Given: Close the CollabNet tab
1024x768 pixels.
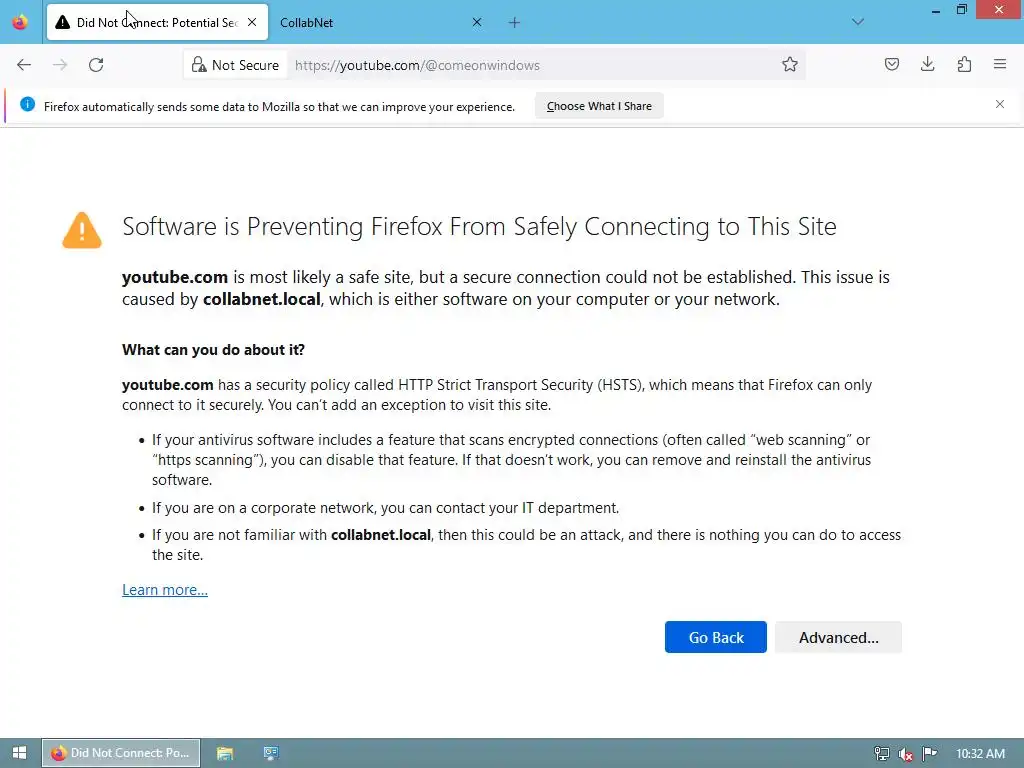Looking at the screenshot, I should coord(477,22).
